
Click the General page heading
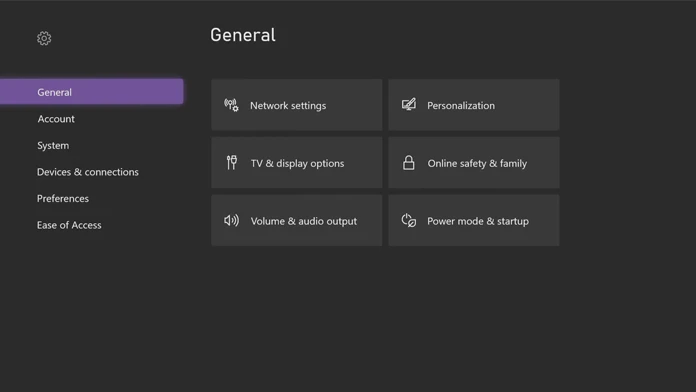(243, 35)
